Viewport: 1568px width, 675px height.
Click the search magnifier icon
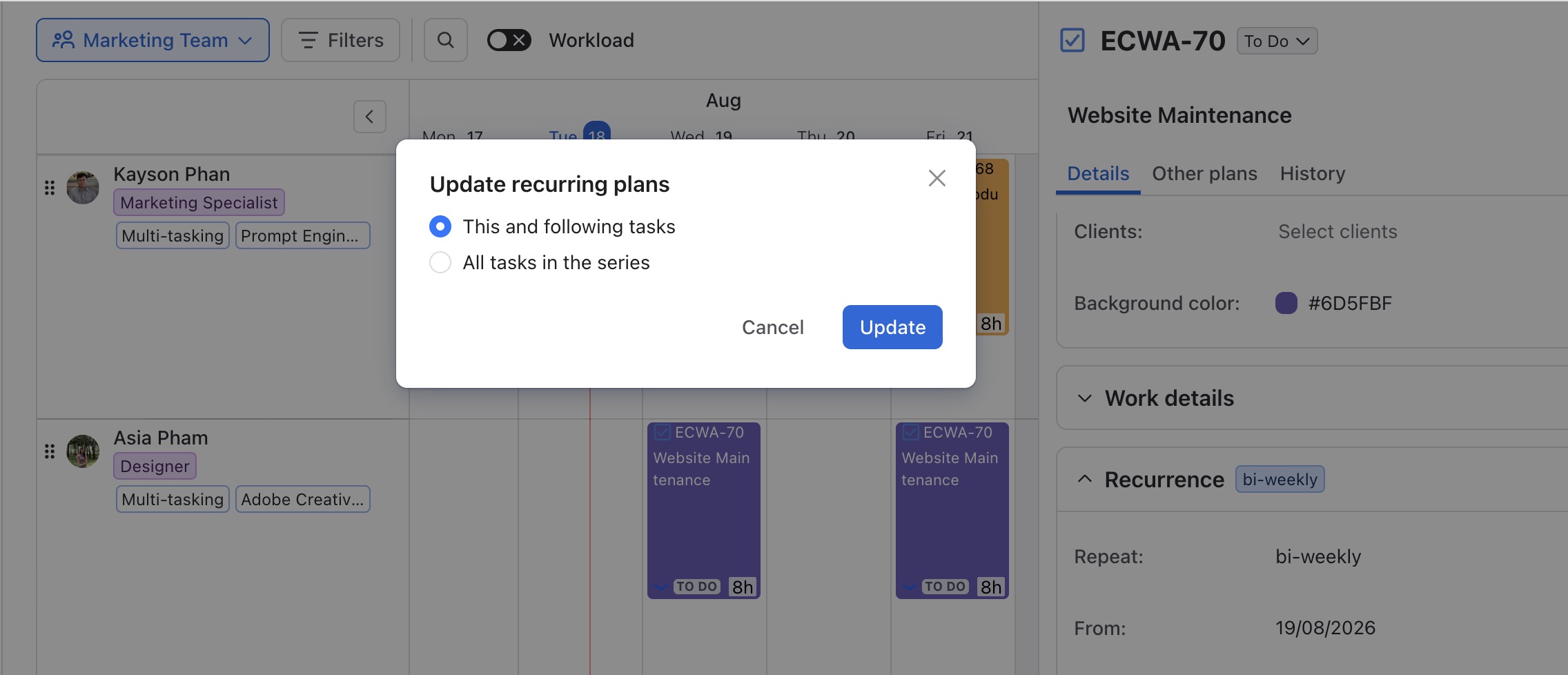pyautogui.click(x=446, y=40)
